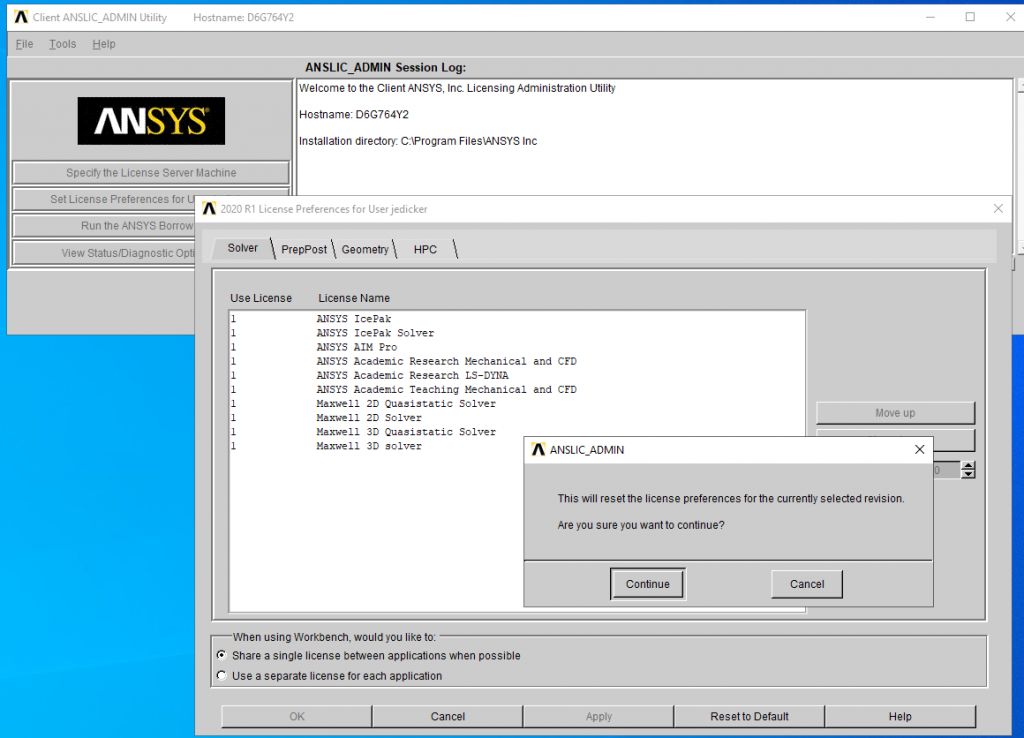The width and height of the screenshot is (1024, 738).
Task: Click Cancel in the ANSLIC_ADMIN confirmation dialog
Action: coord(807,584)
